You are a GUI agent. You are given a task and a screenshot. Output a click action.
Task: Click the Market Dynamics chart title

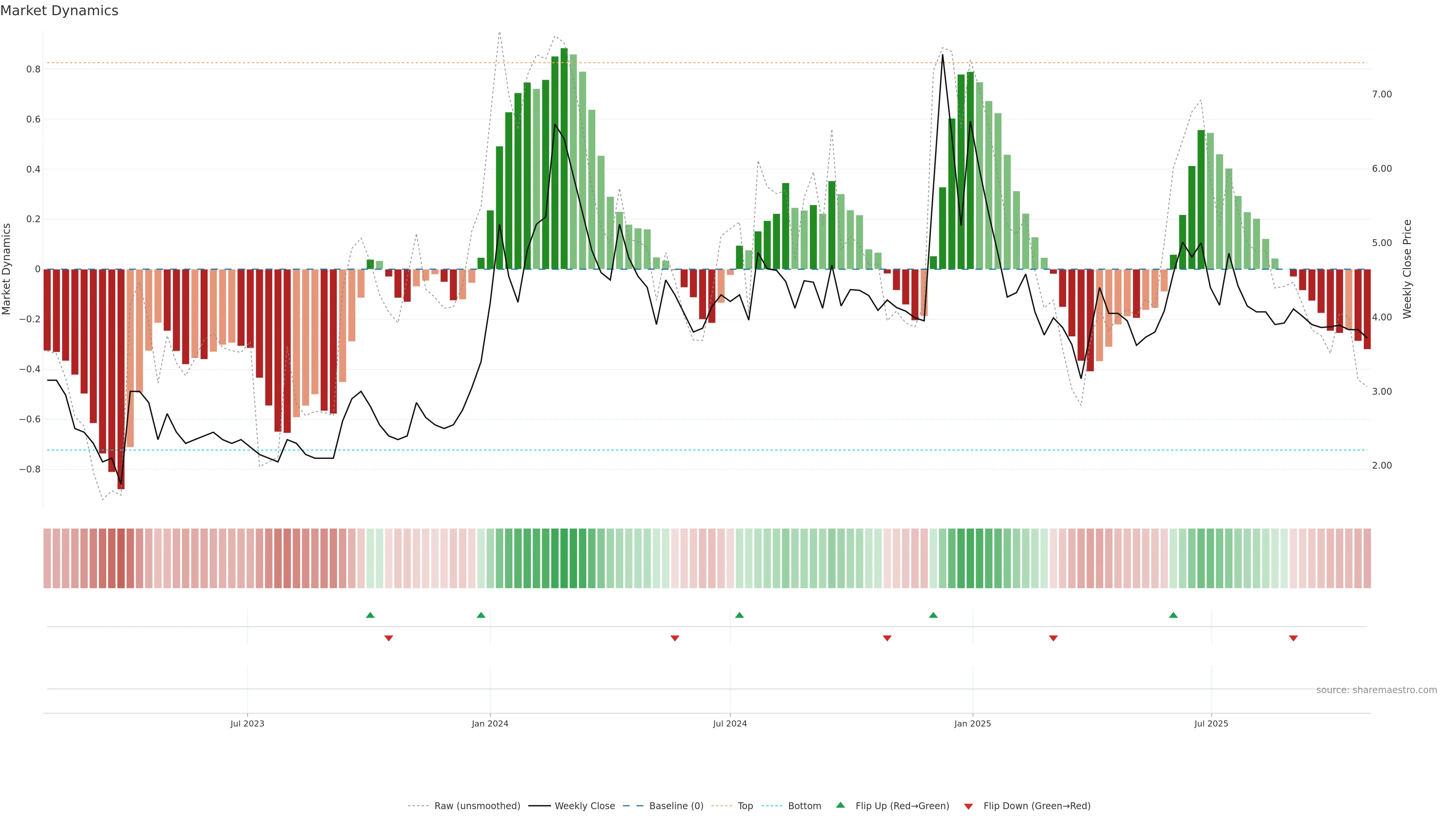pyautogui.click(x=60, y=11)
